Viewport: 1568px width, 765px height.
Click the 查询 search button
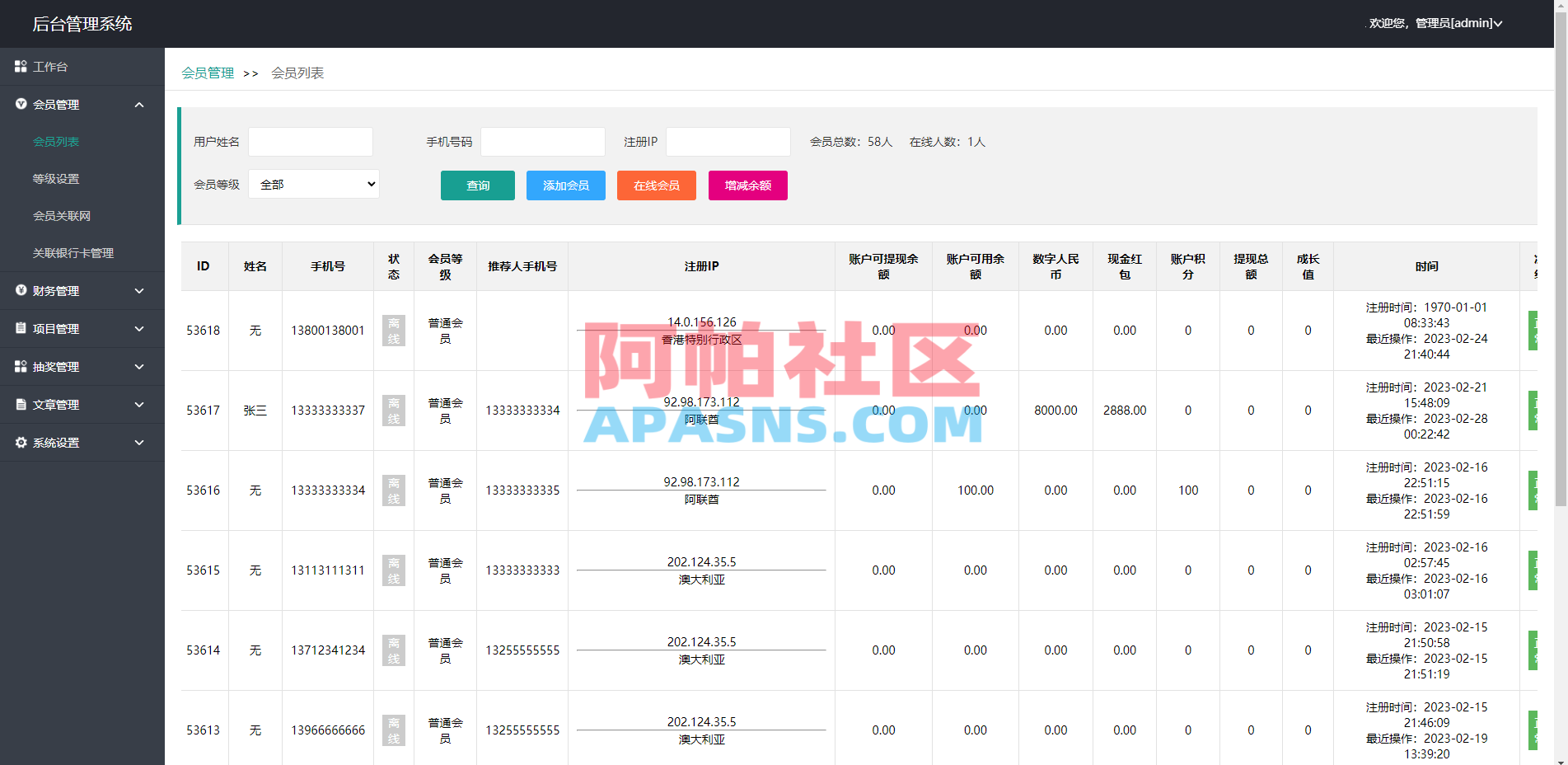click(x=477, y=185)
